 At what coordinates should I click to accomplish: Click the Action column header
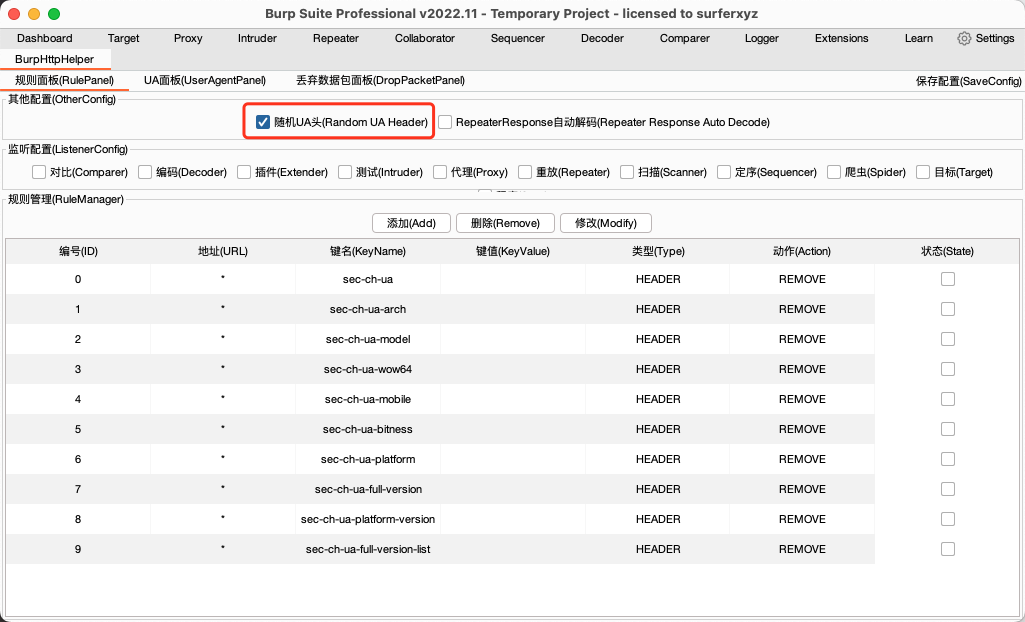(802, 252)
